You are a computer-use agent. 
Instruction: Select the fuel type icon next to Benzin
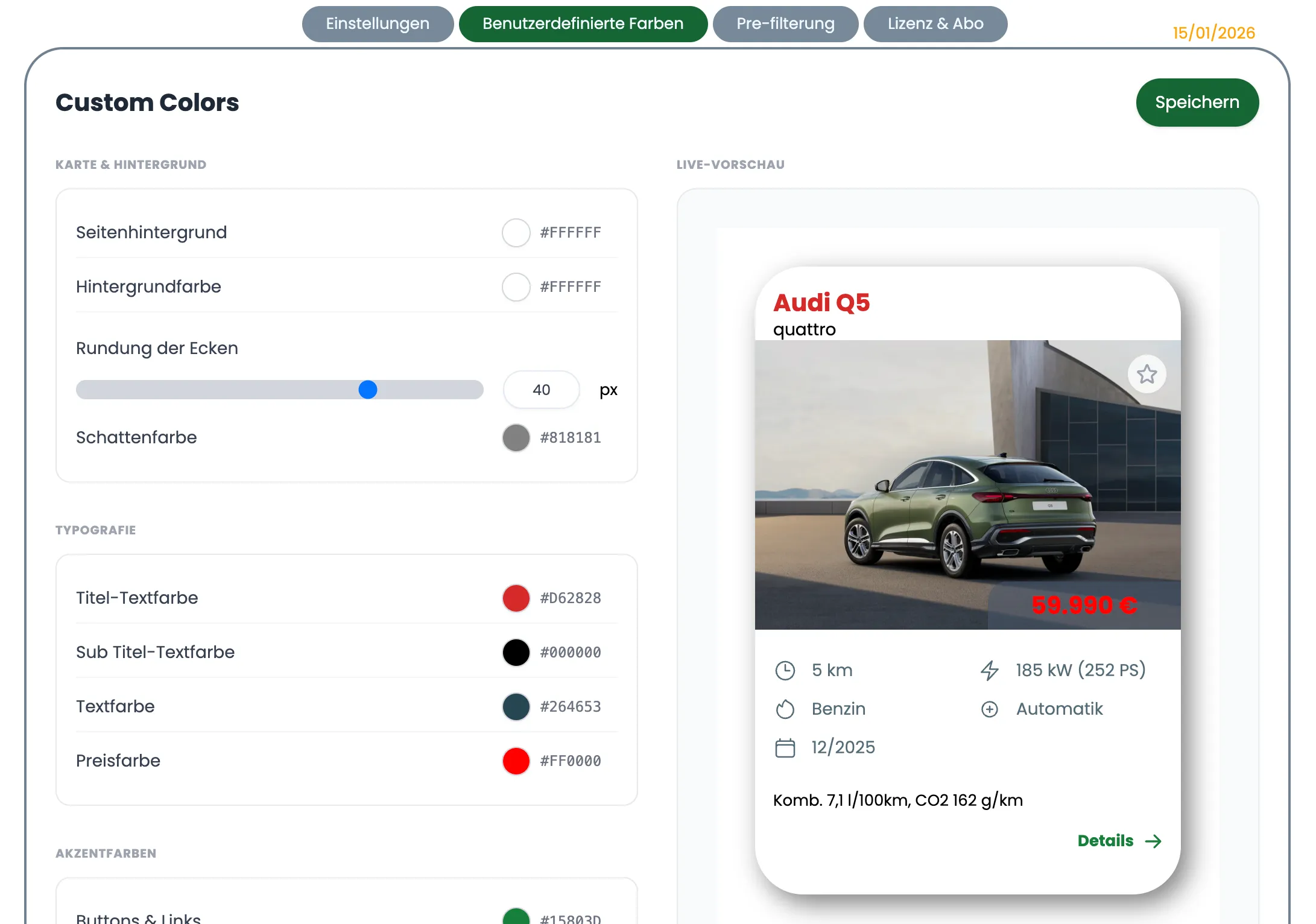point(785,709)
